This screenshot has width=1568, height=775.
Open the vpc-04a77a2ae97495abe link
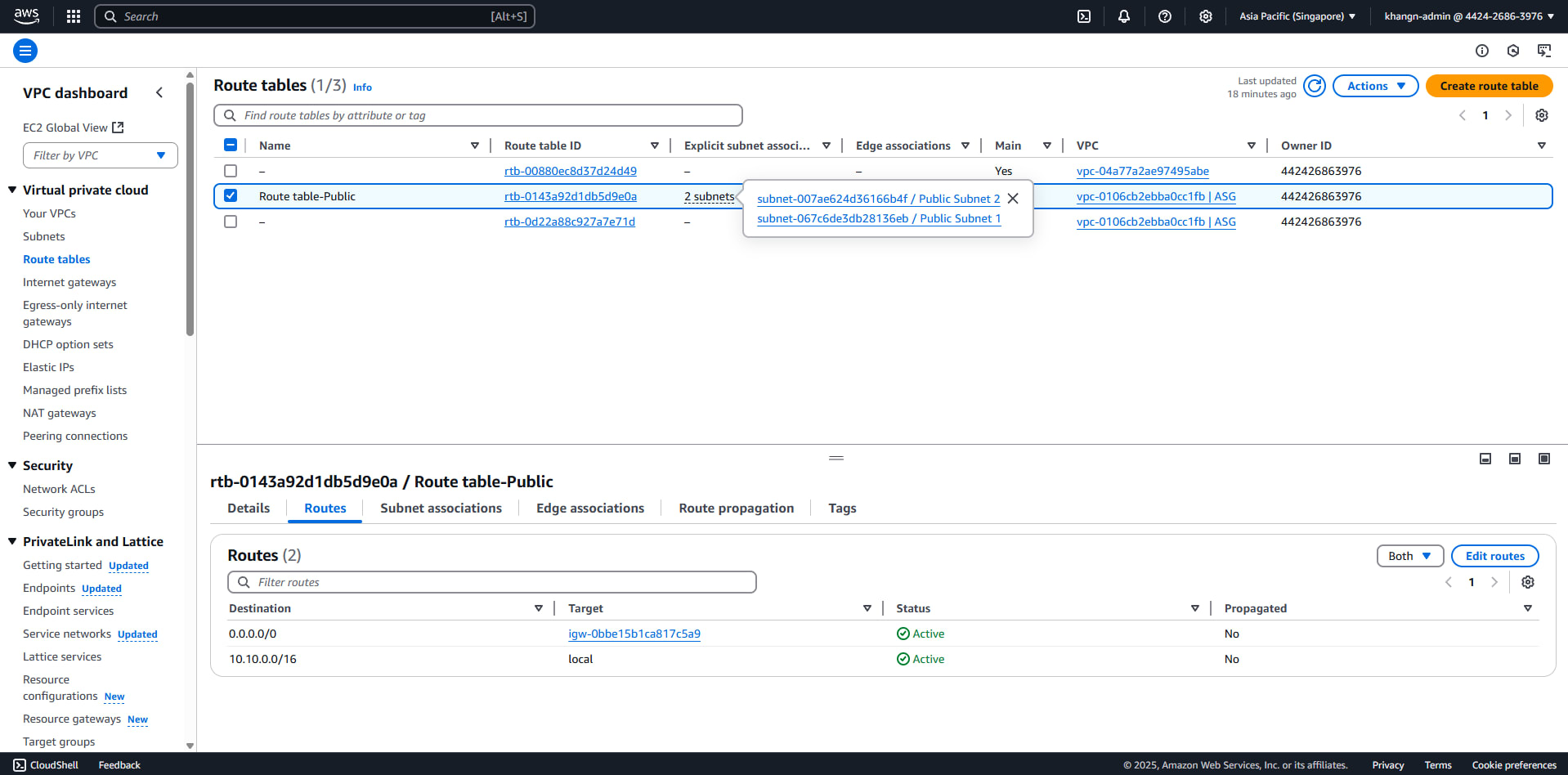click(x=1143, y=171)
